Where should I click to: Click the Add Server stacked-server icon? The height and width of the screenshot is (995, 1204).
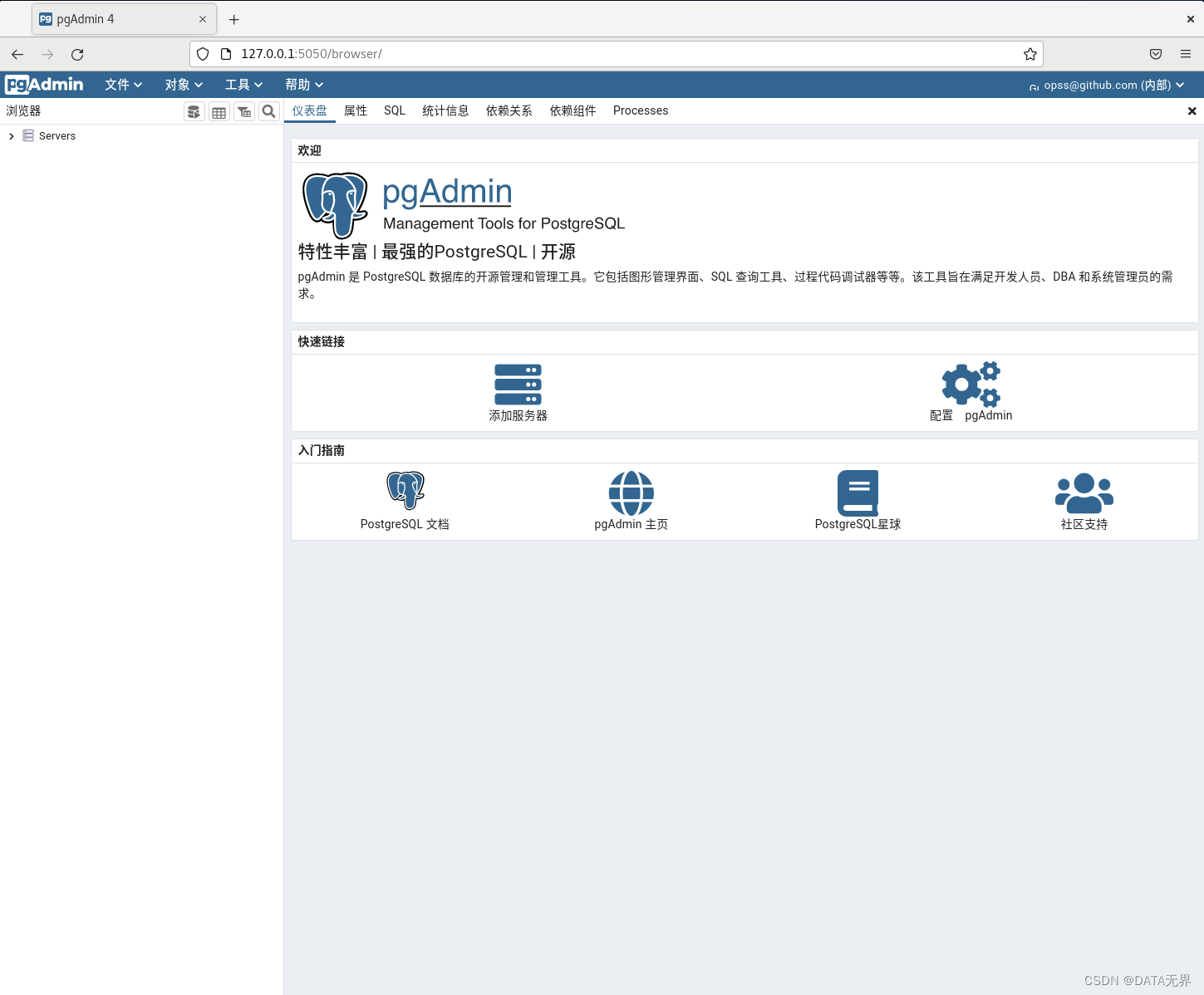pyautogui.click(x=518, y=385)
